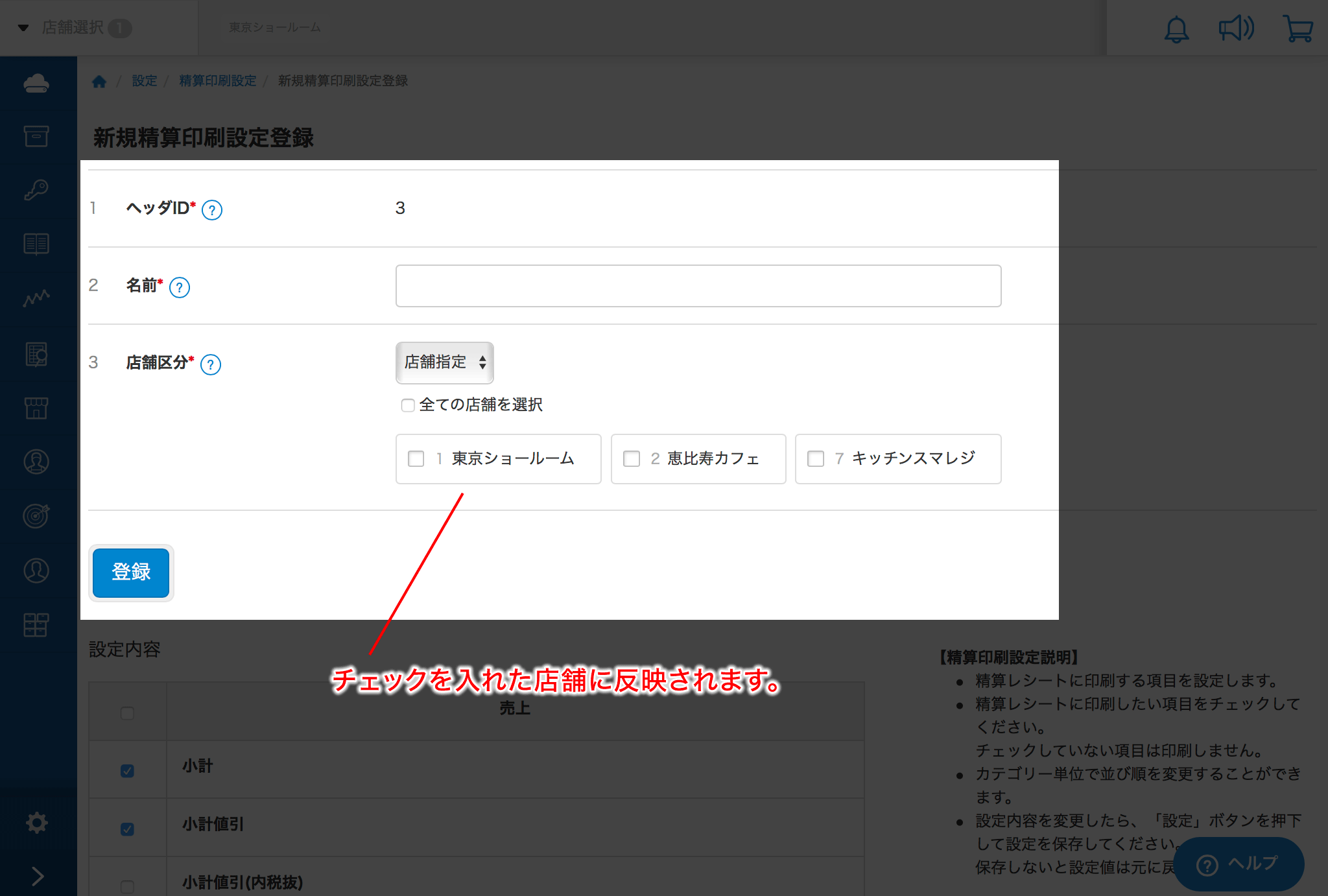The height and width of the screenshot is (896, 1328).
Task: Check the 小計値引(内税抜) checkbox
Action: 127,886
